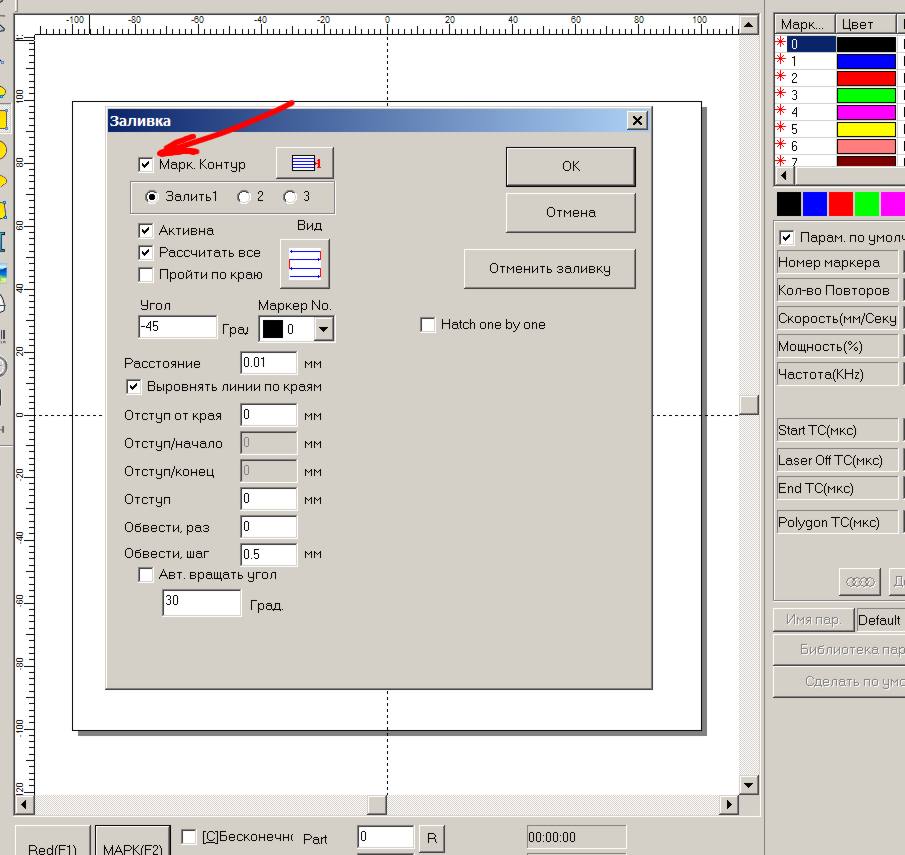This screenshot has height=855, width=905.
Task: Select the polygon tool in left toolbar
Action: point(3,211)
